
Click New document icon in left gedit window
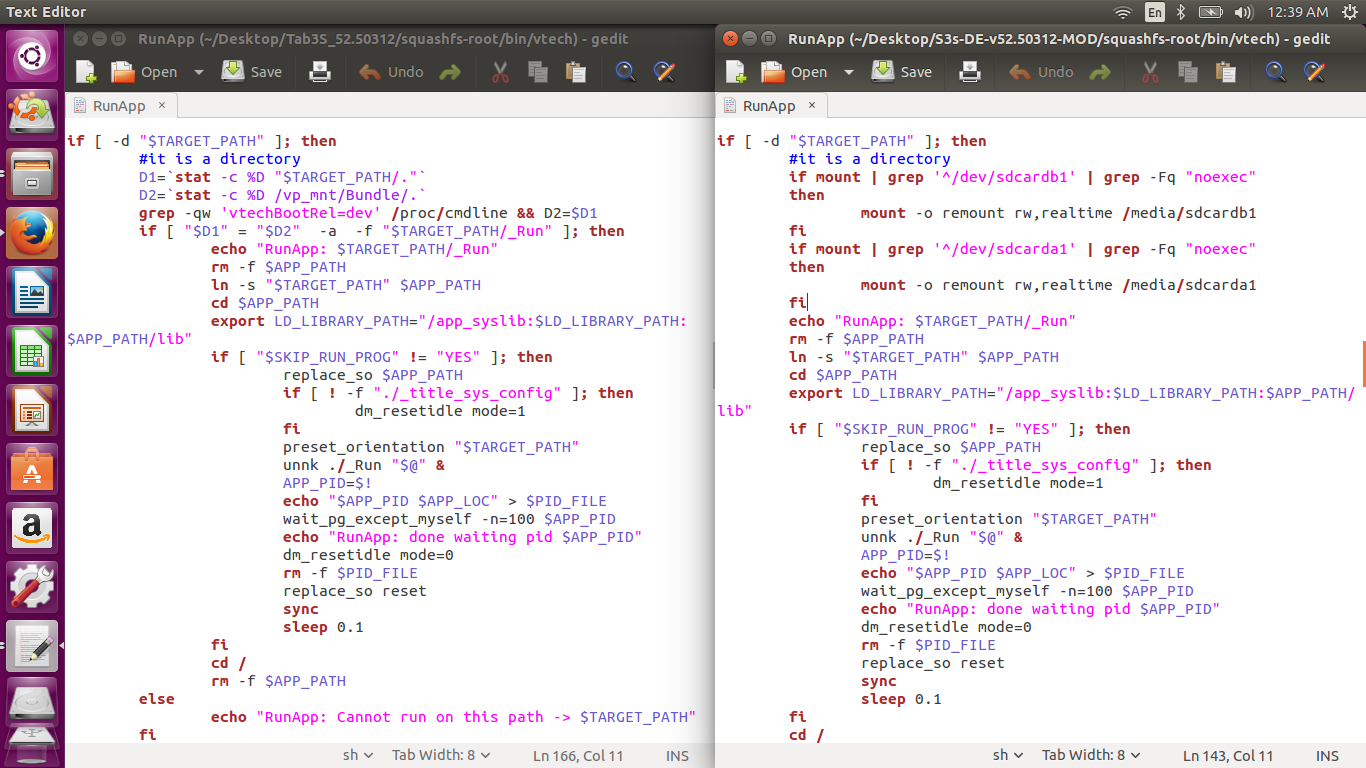pyautogui.click(x=86, y=72)
